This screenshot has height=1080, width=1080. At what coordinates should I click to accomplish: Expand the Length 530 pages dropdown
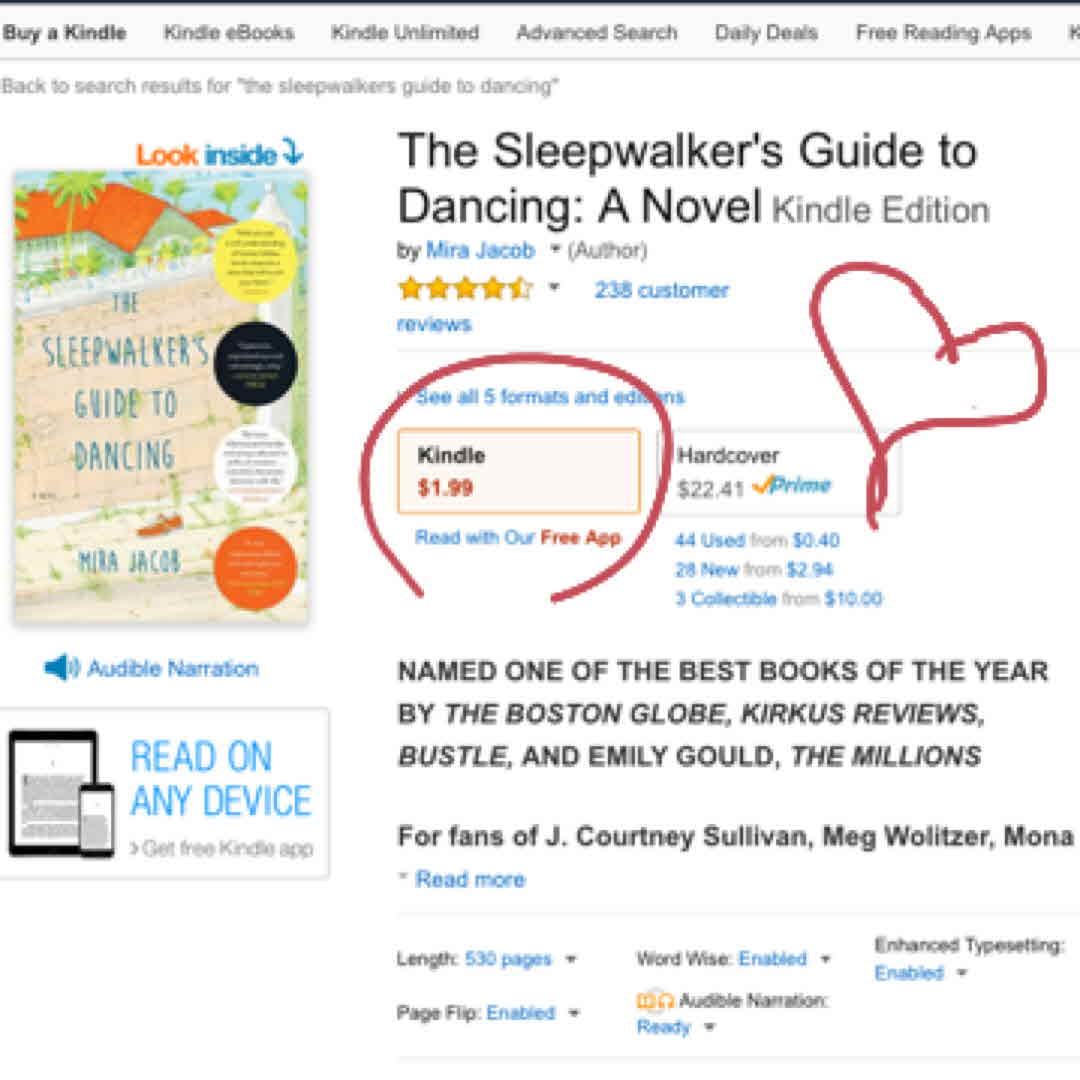coord(571,960)
